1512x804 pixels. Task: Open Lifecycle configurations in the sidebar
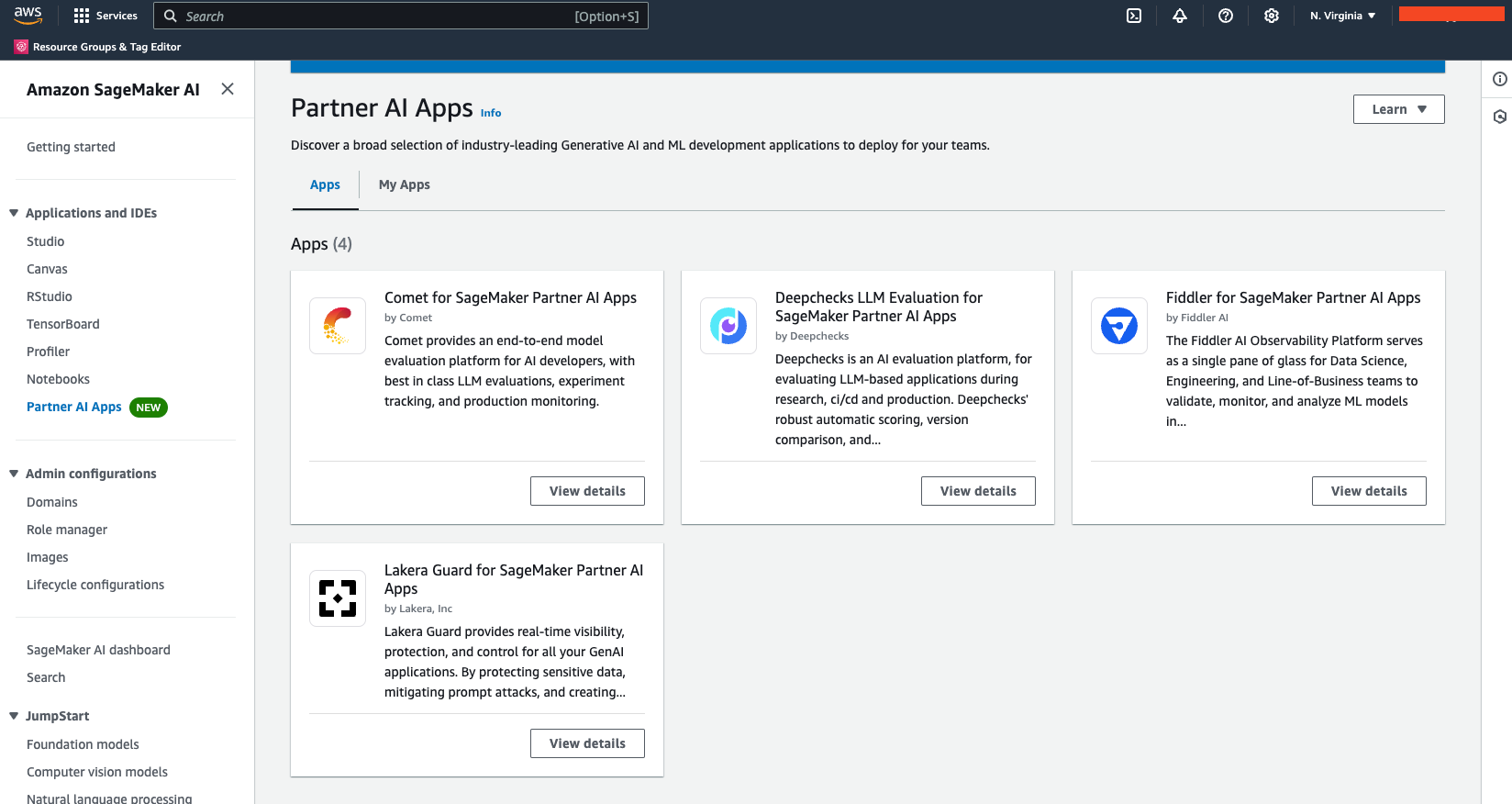95,585
